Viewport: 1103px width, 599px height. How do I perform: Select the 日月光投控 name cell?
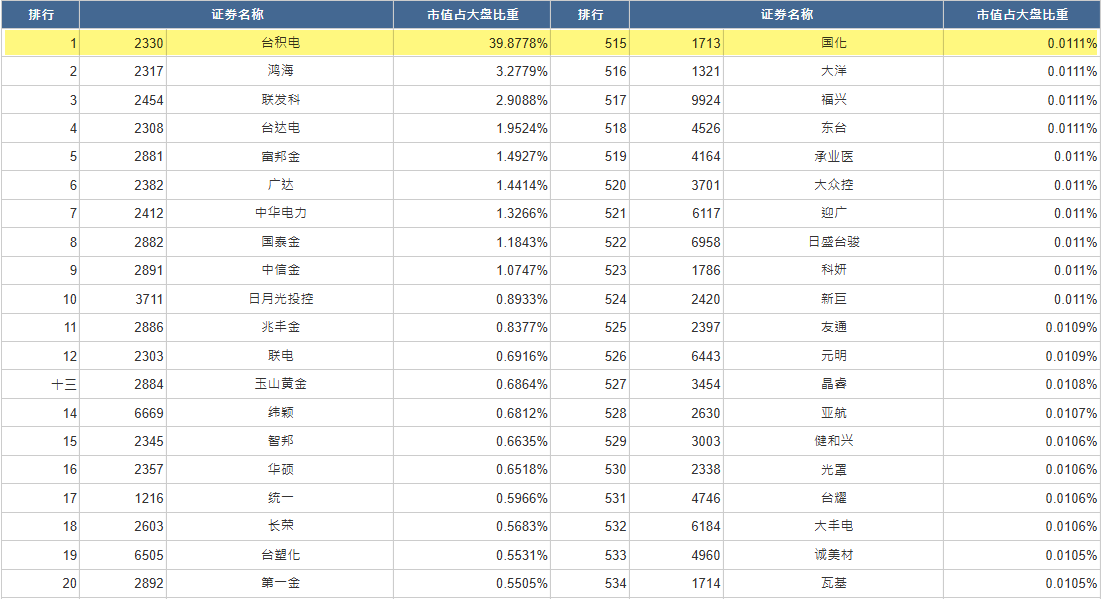click(280, 299)
